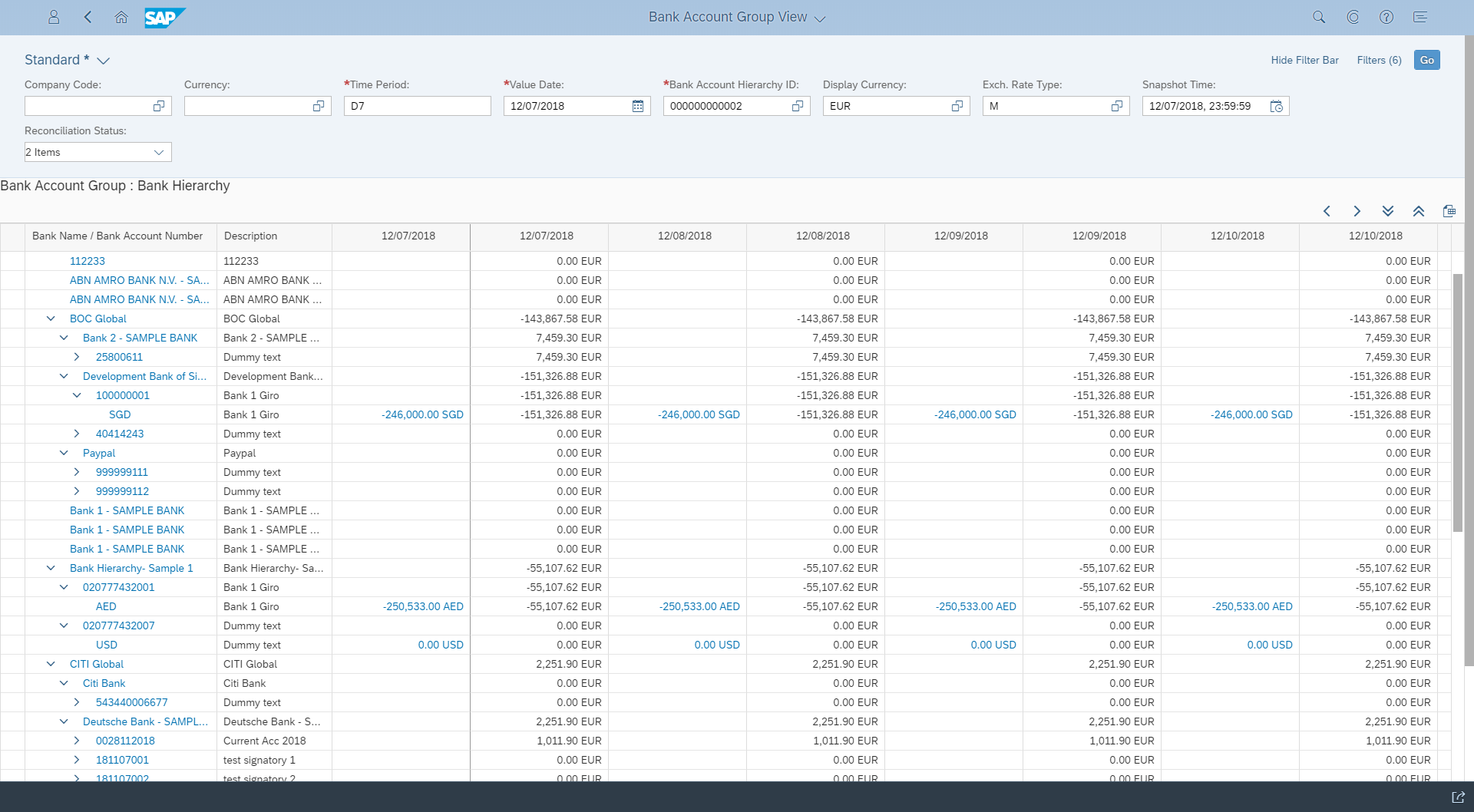Screen dimensions: 1474x812
Task: Expand account 25800611
Action: (77, 357)
